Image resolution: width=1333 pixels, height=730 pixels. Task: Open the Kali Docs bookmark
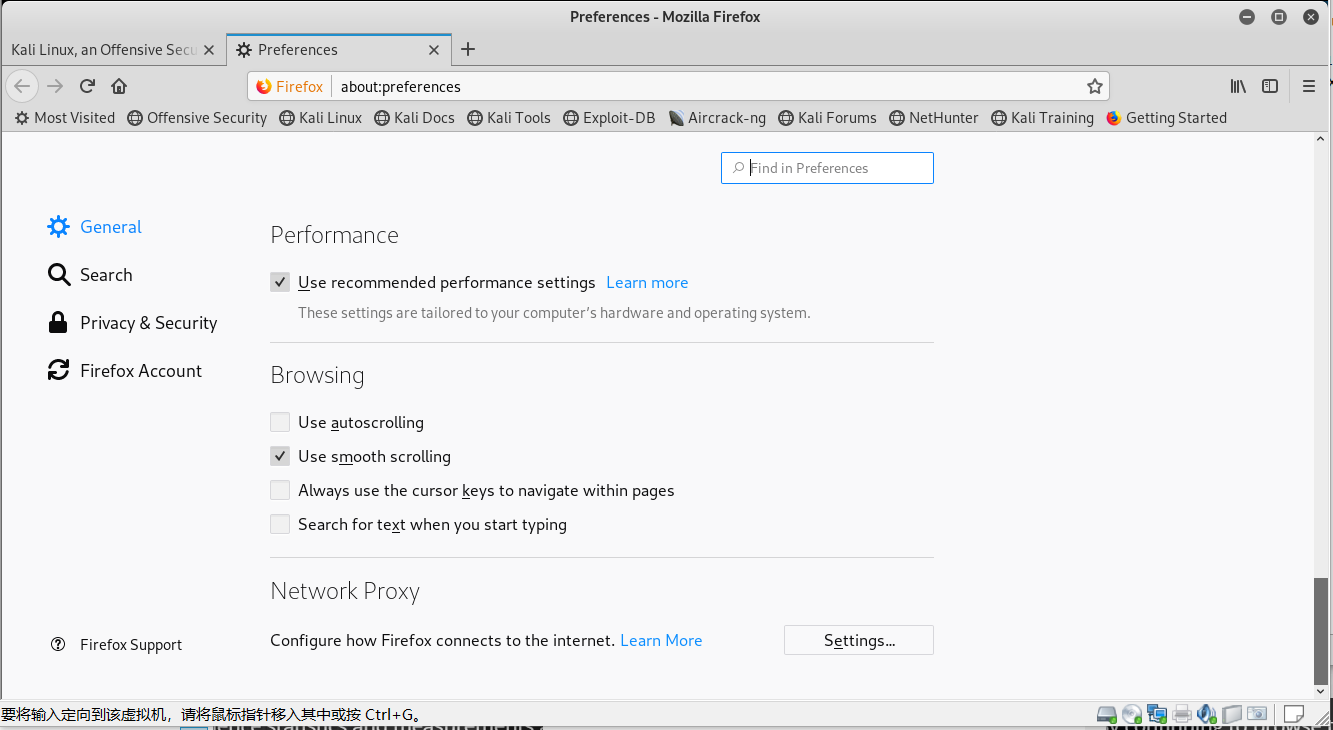(x=414, y=118)
